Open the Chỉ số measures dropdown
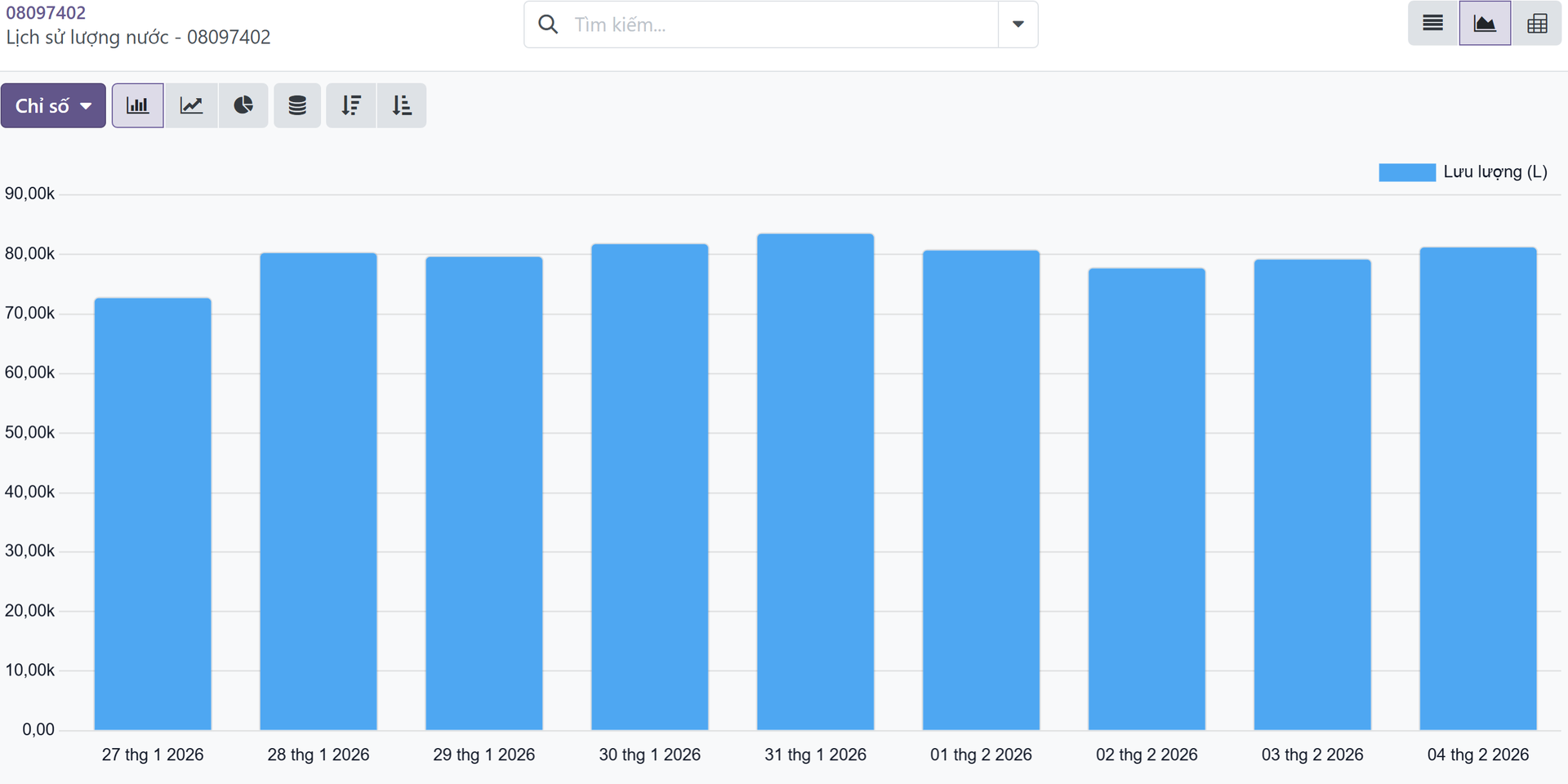 coord(53,105)
